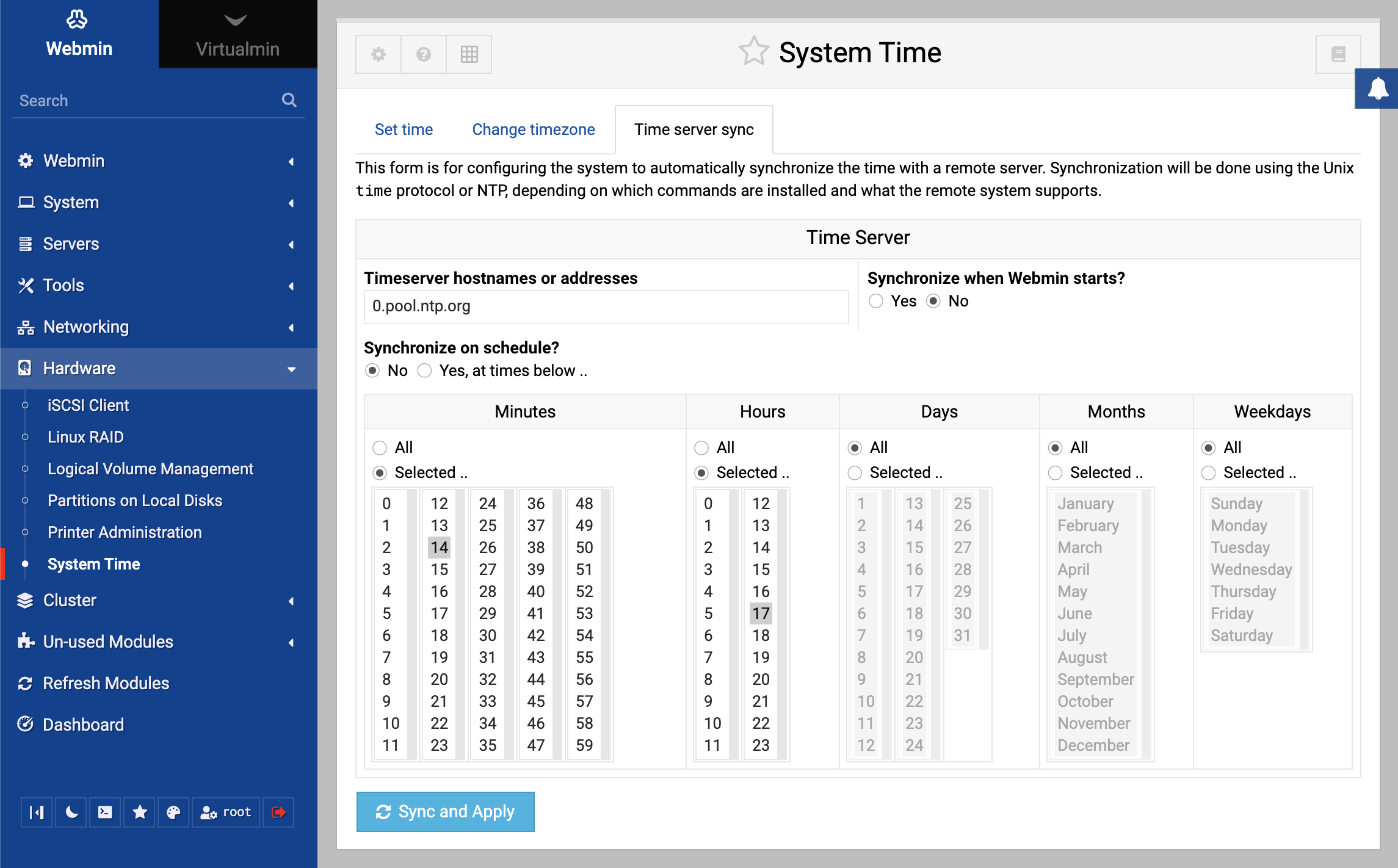Select minute 14 in Minutes list
Viewport: 1398px width, 868px height.
(439, 548)
